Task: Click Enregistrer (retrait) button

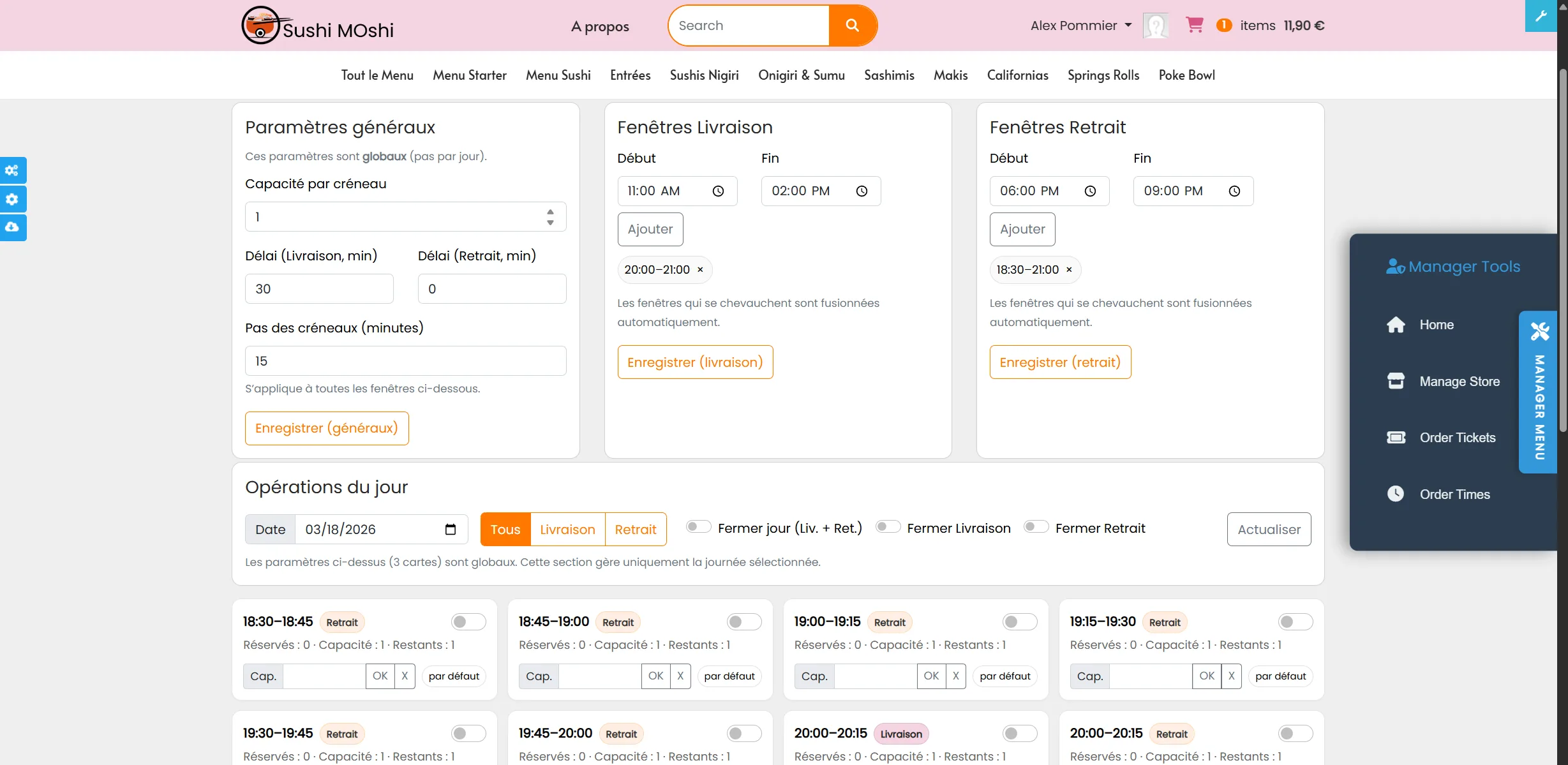Action: [1060, 362]
